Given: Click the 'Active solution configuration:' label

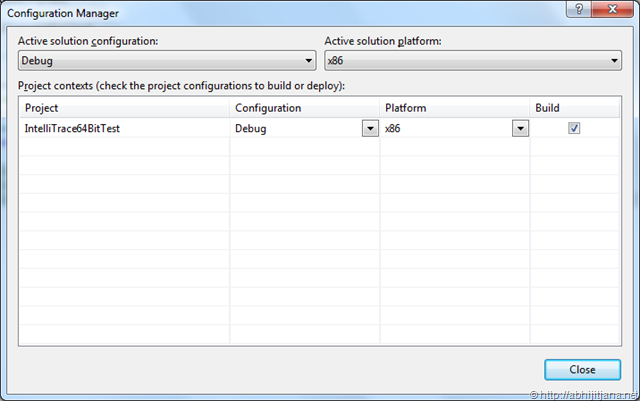Looking at the screenshot, I should [x=89, y=41].
